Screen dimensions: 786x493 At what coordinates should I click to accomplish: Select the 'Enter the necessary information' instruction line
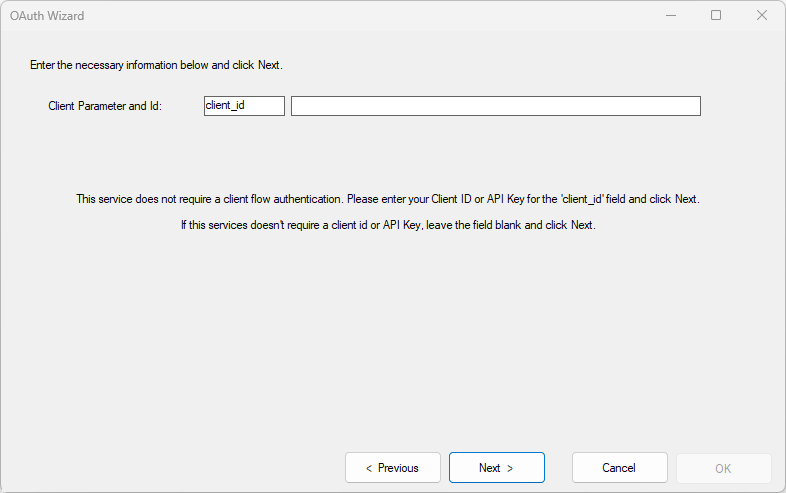point(157,65)
